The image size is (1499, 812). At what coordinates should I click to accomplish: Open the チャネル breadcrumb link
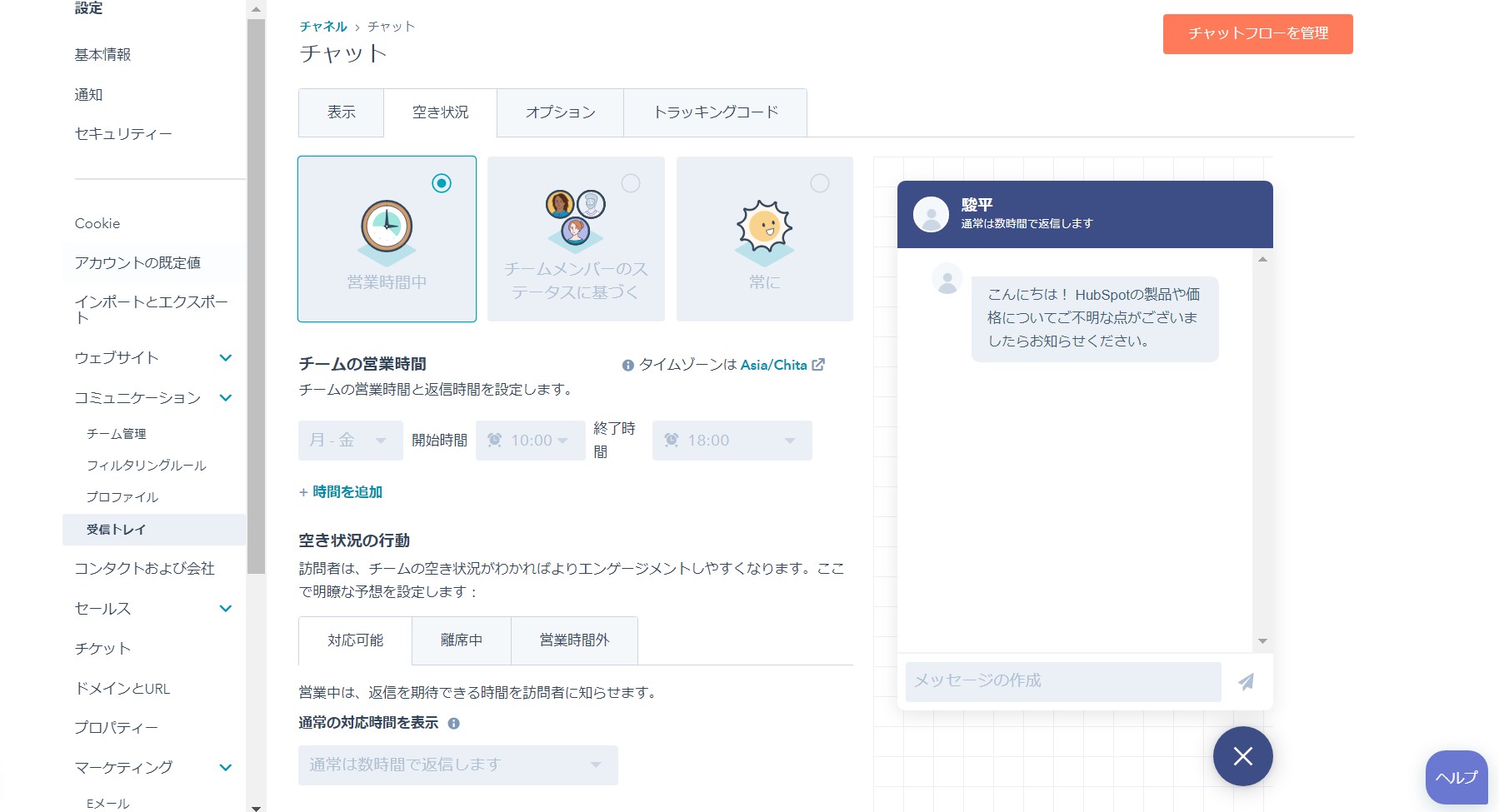323,27
